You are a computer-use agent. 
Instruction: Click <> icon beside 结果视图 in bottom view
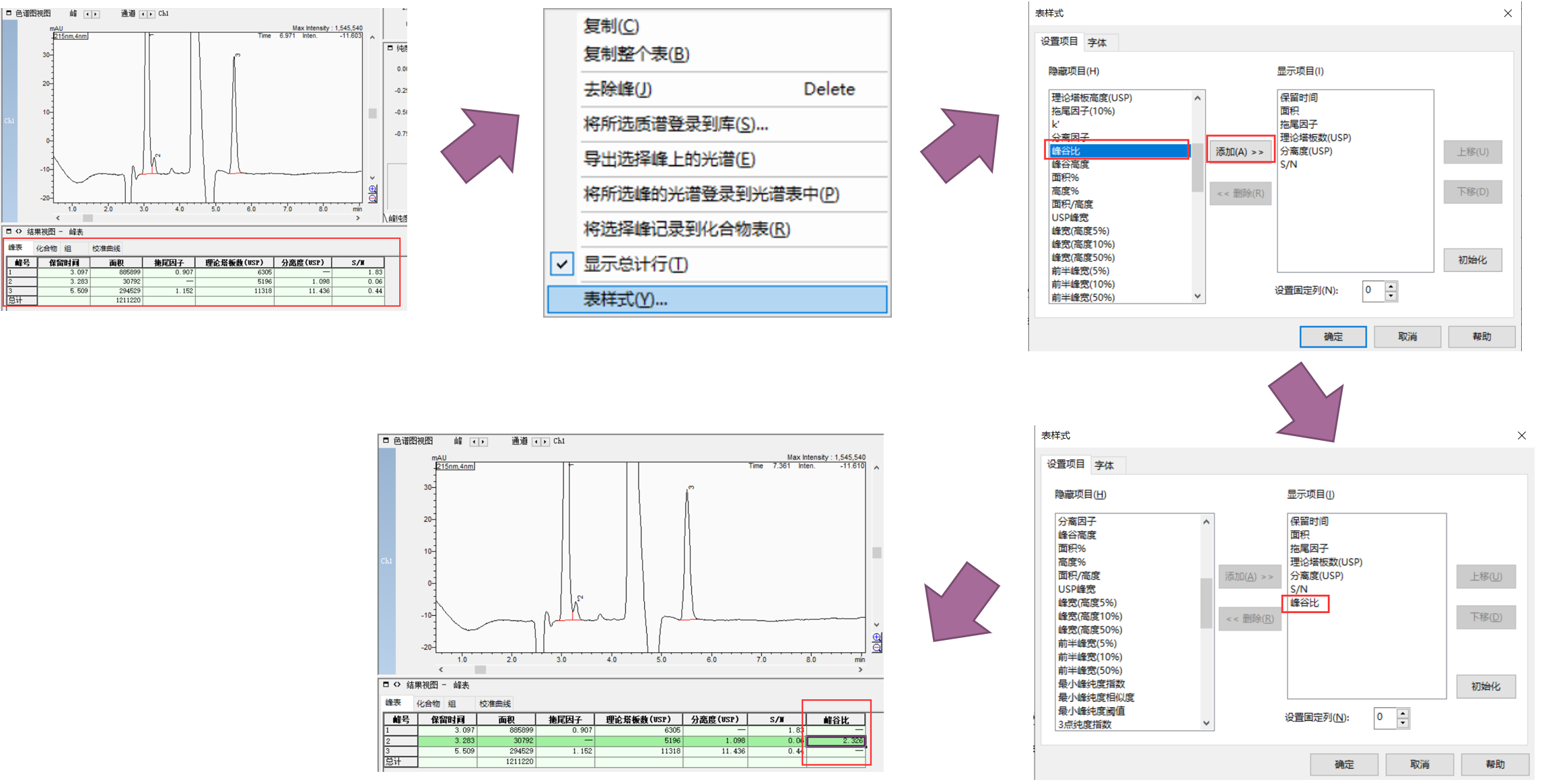coord(397,684)
